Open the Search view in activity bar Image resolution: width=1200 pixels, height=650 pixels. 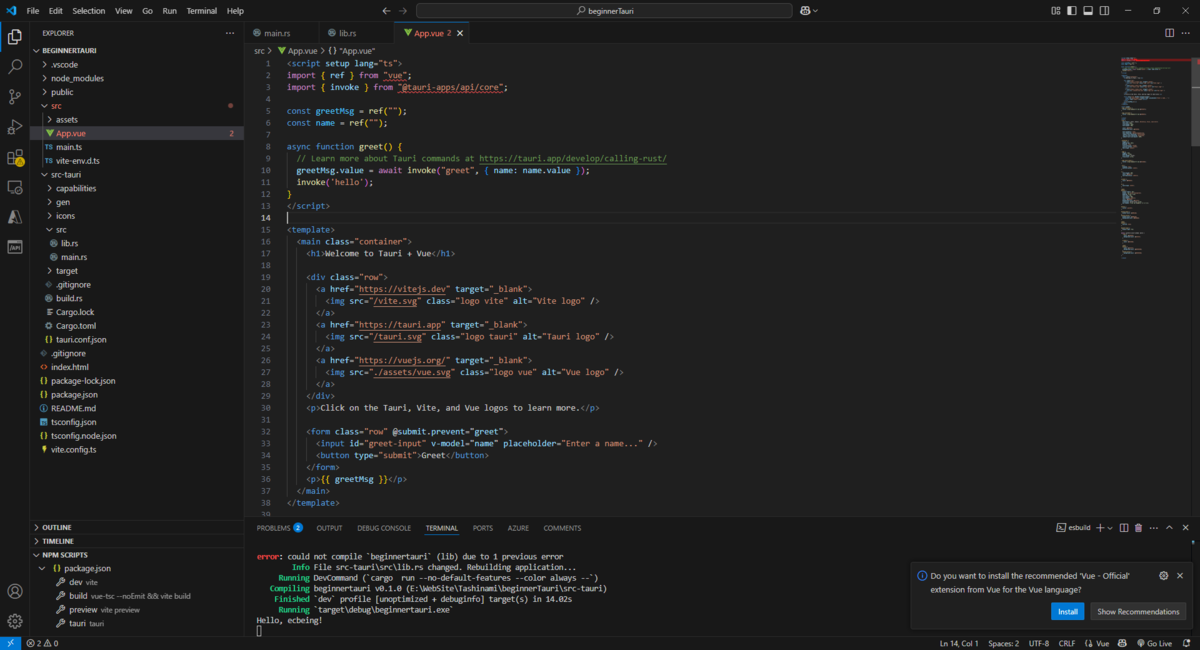pyautogui.click(x=15, y=67)
